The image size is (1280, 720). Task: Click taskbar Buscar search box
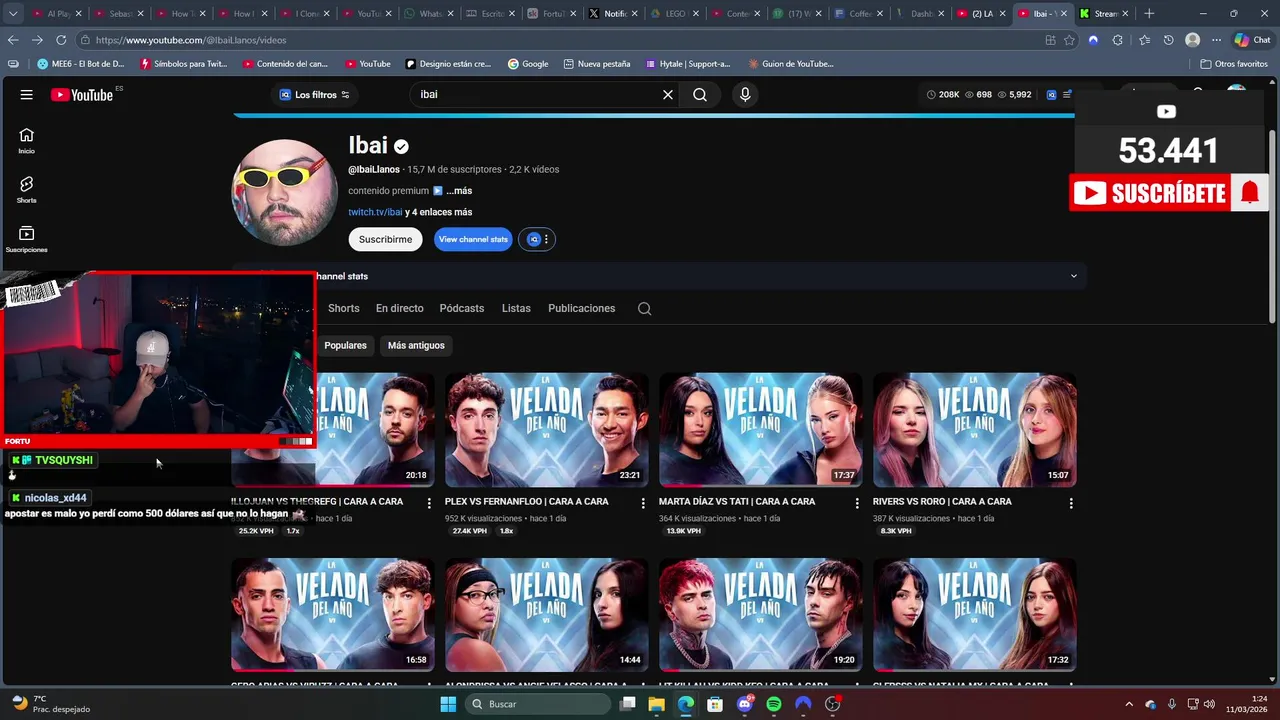point(539,704)
